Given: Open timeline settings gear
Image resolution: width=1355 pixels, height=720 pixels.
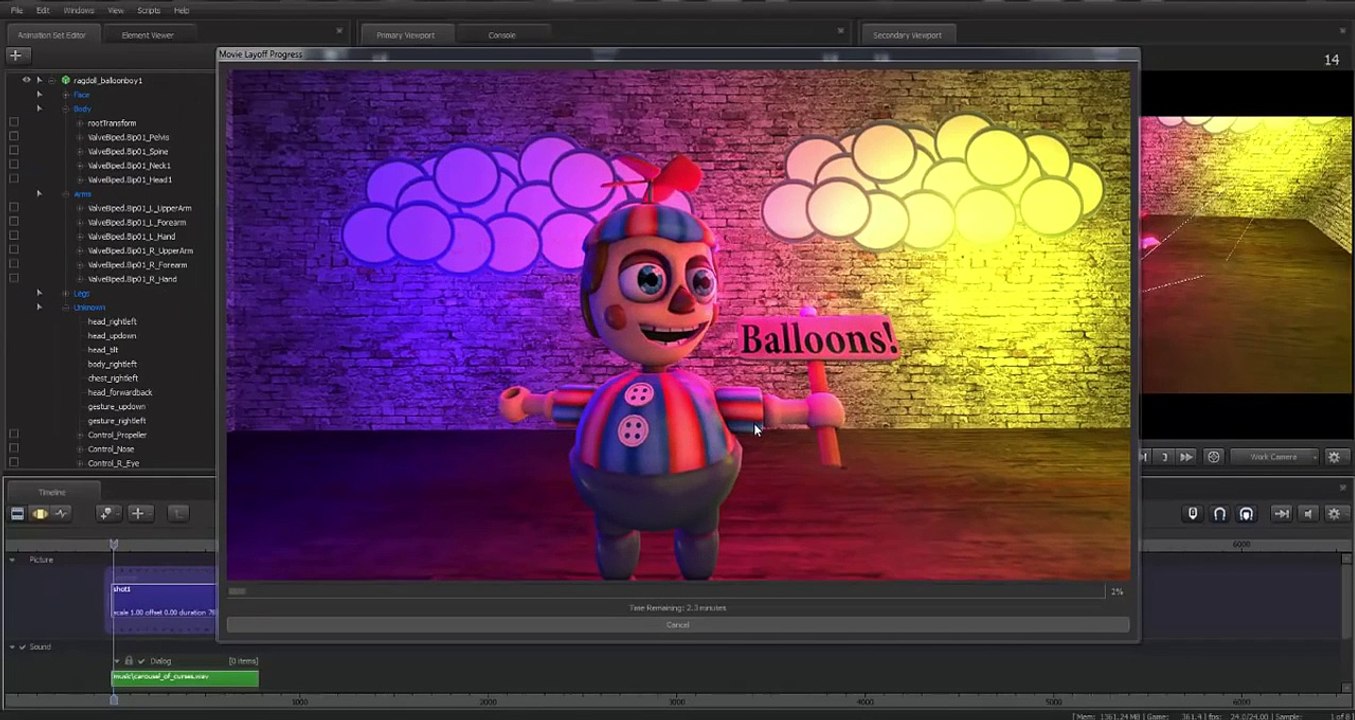Looking at the screenshot, I should (1334, 513).
